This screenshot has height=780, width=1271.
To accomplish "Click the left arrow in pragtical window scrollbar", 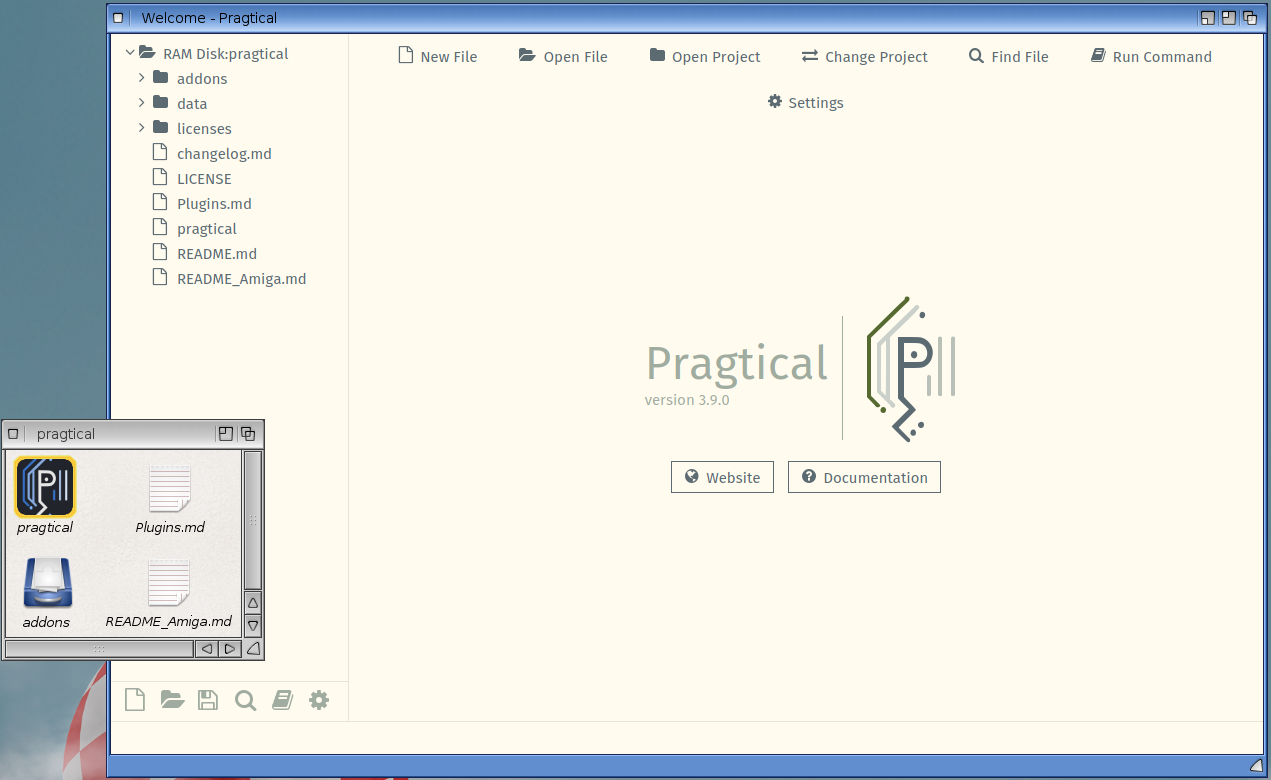I will [207, 649].
